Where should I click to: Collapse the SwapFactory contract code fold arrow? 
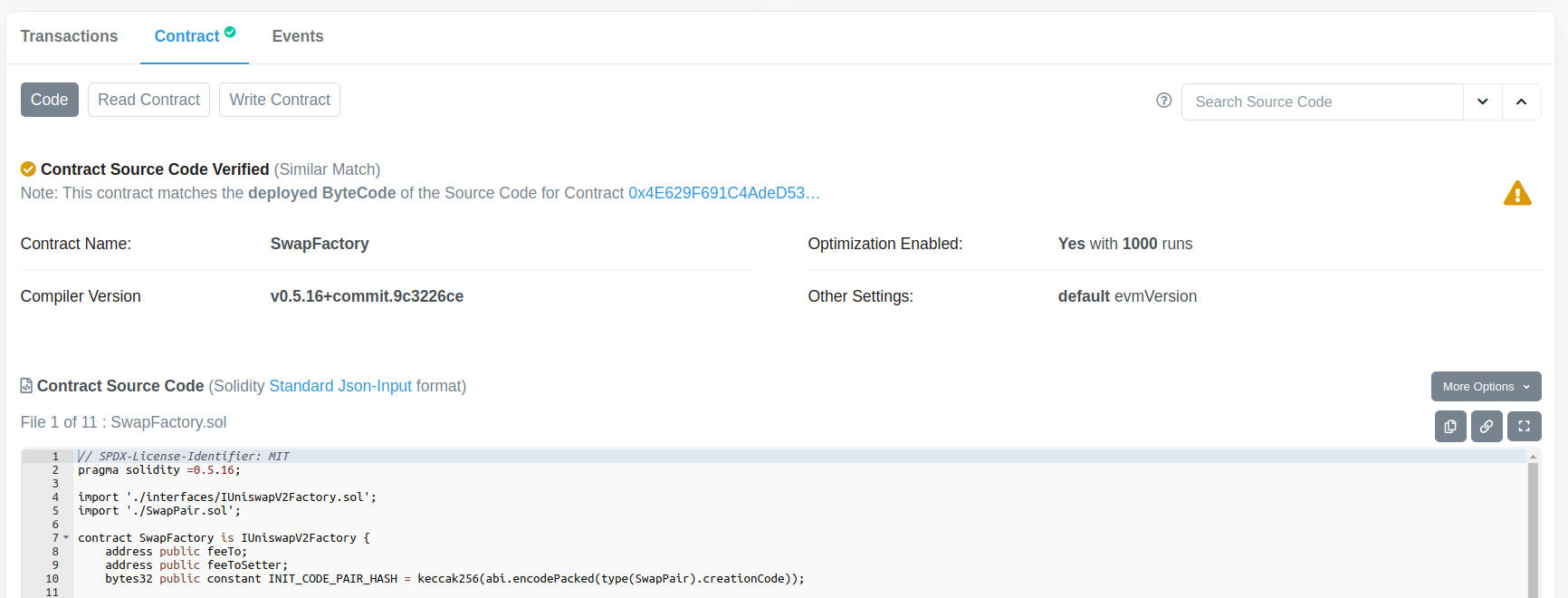[66, 537]
